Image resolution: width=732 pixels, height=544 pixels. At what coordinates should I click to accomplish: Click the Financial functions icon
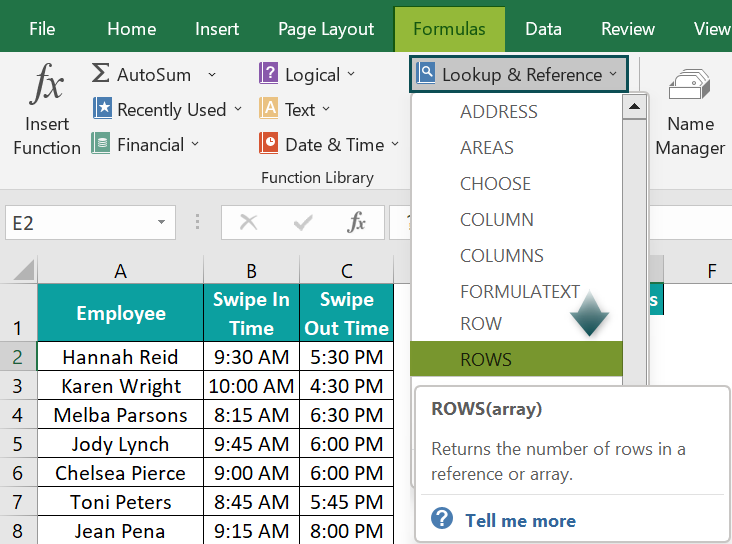[101, 143]
